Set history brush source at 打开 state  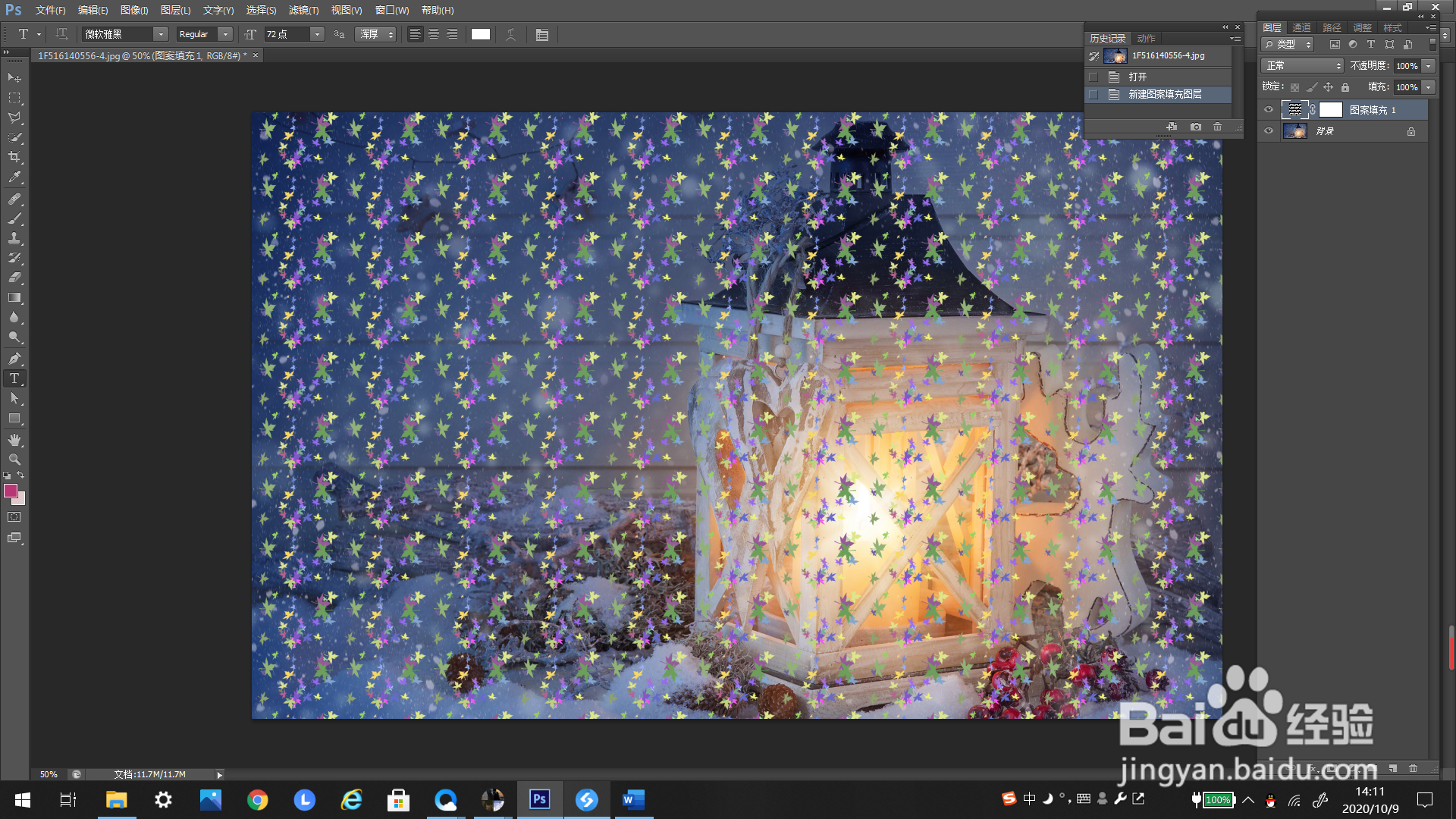[1093, 77]
